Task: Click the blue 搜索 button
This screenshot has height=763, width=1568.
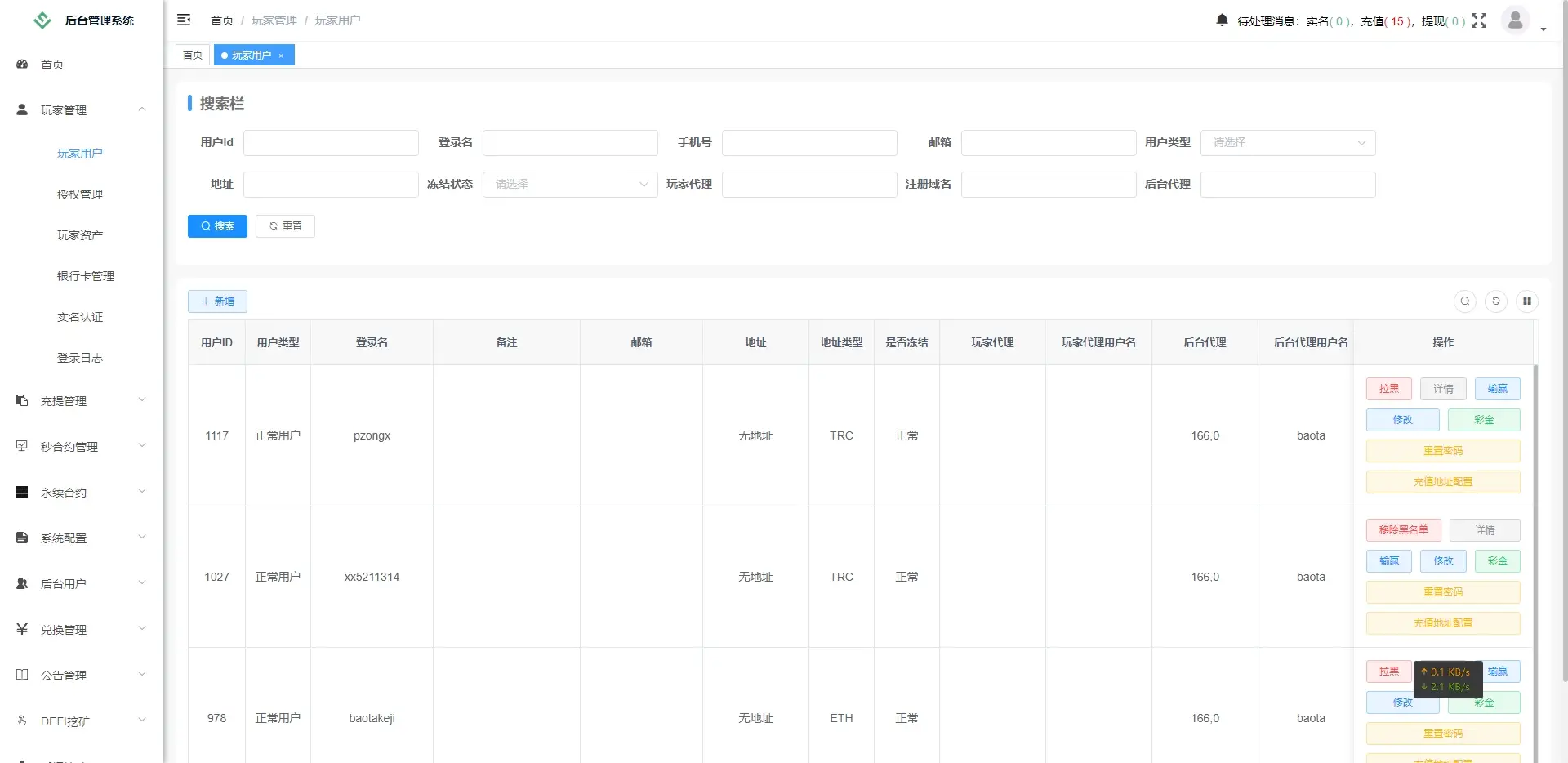Action: 217,226
